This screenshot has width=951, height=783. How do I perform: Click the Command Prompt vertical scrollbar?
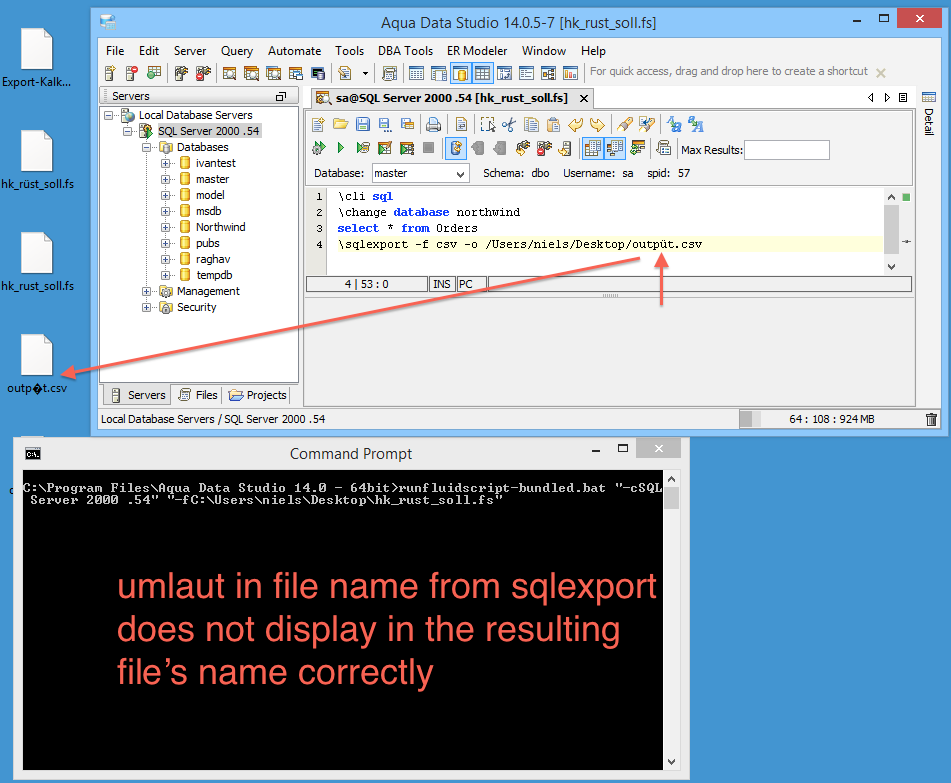point(671,620)
